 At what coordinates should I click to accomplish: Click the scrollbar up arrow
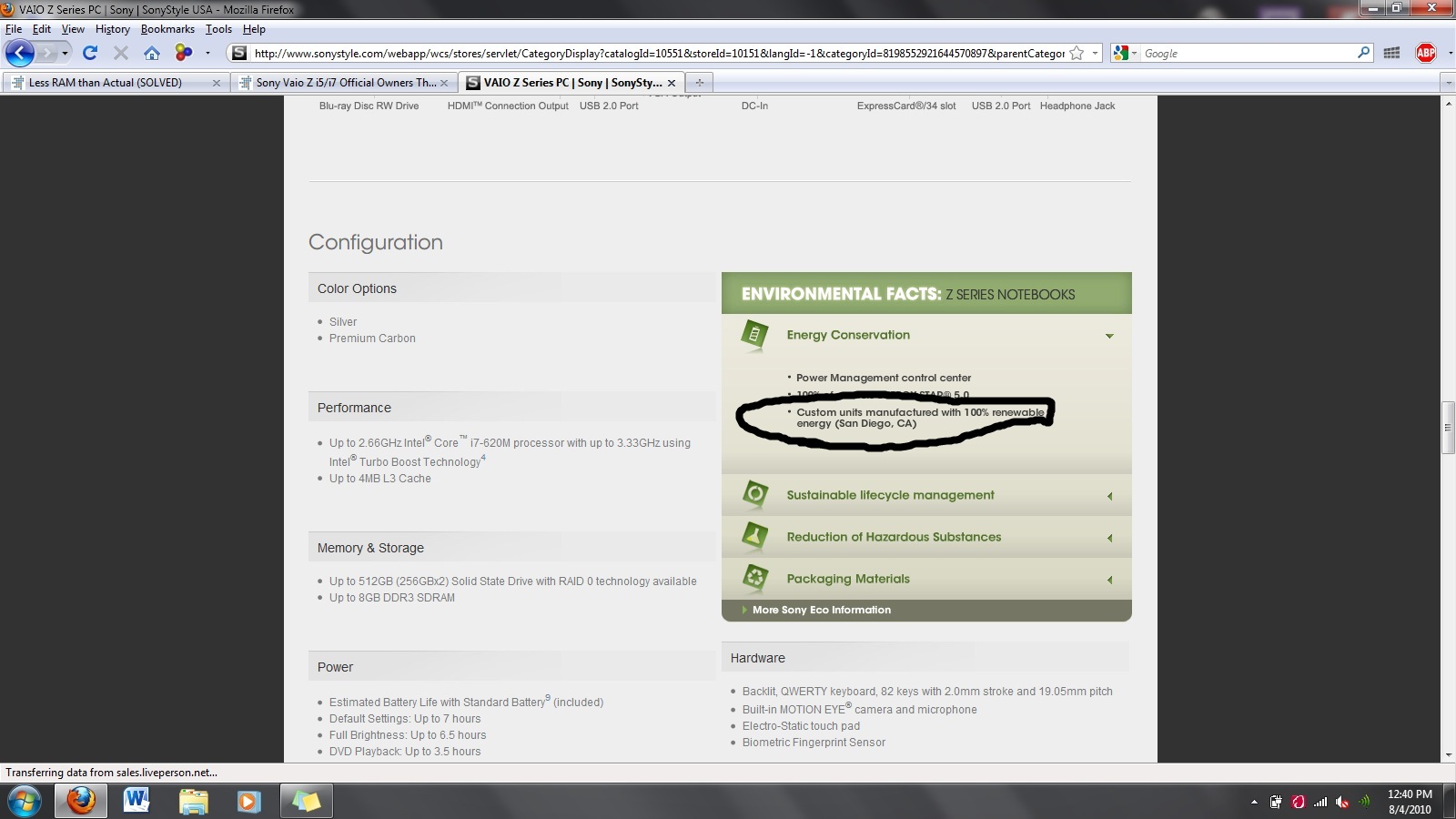[1448, 103]
